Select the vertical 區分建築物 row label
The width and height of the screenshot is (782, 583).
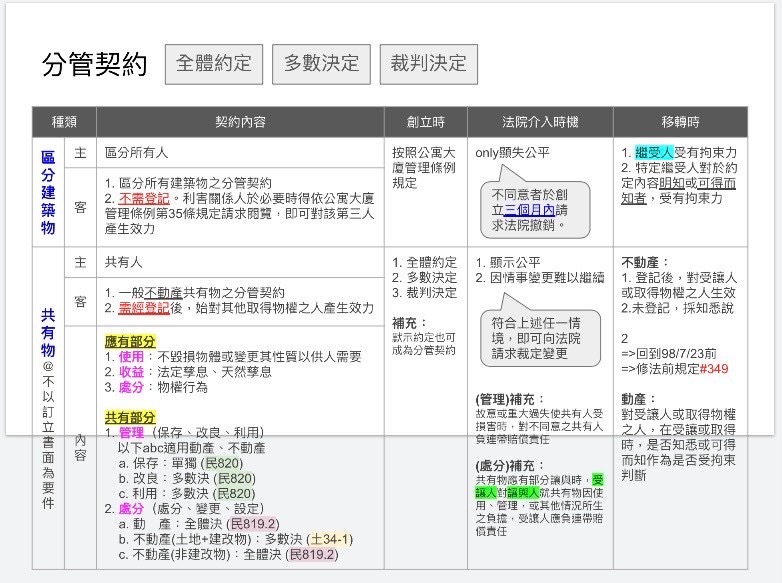click(x=48, y=192)
